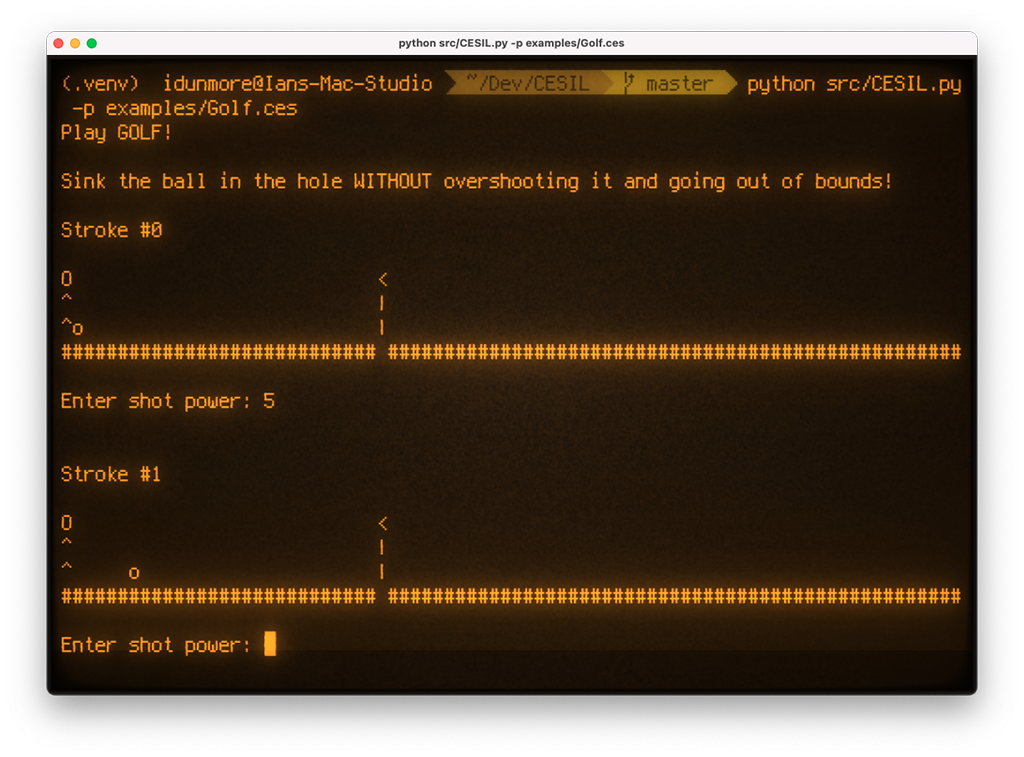Click the Stroke #1 heading
The image size is (1024, 757).
click(110, 474)
